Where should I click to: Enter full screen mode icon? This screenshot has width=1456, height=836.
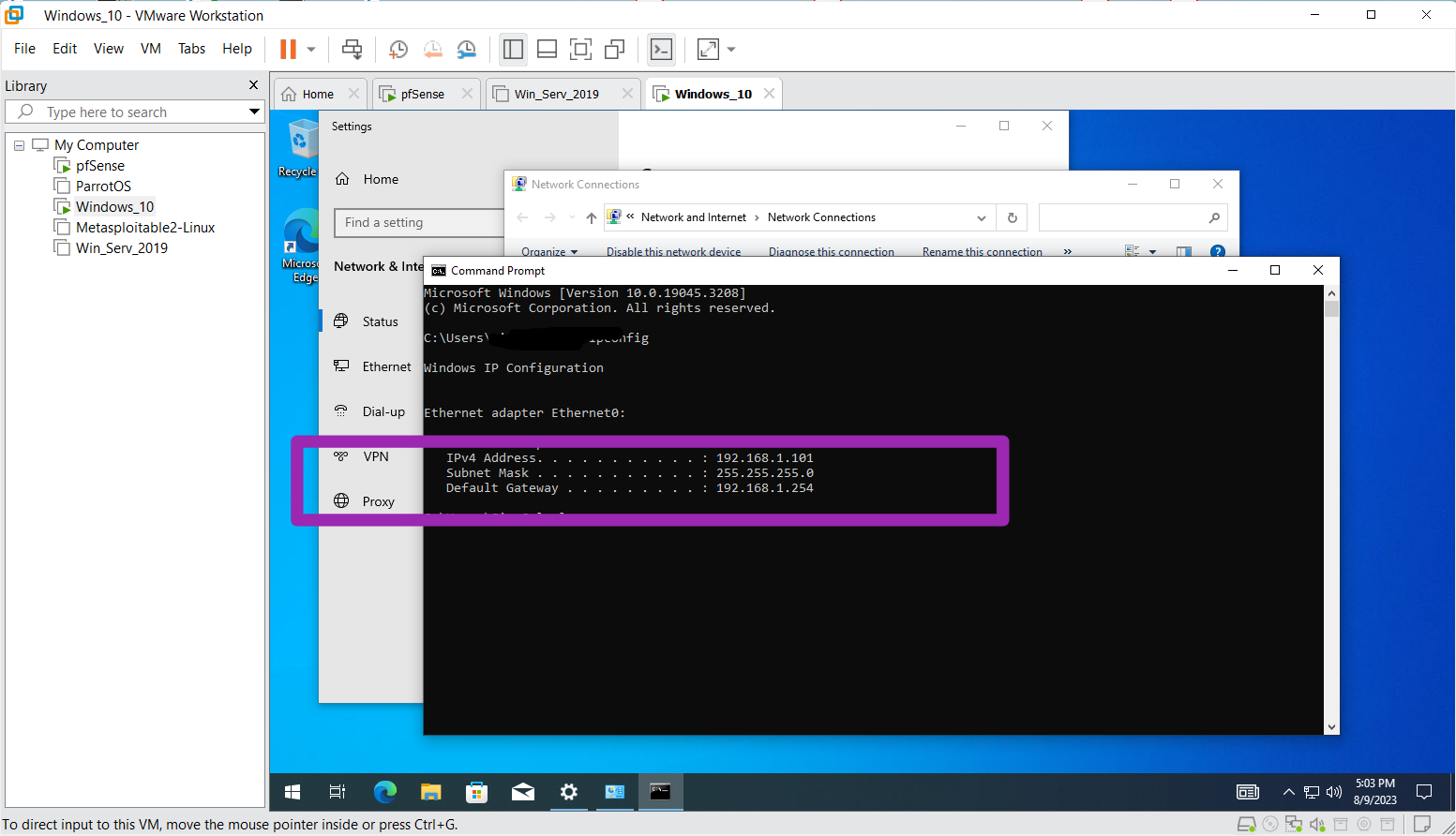click(x=580, y=49)
